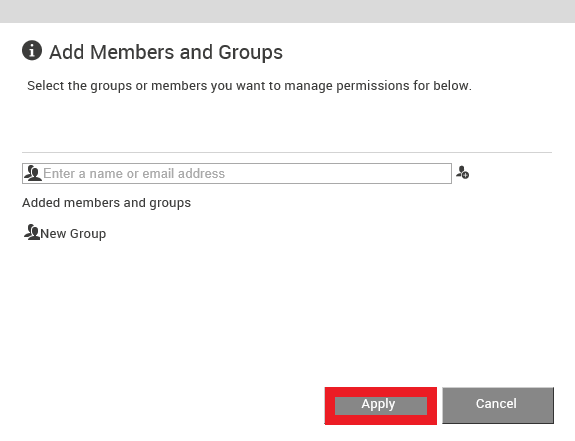Viewport: 575px width, 441px height.
Task: Apply the added members and groups
Action: pos(381,406)
